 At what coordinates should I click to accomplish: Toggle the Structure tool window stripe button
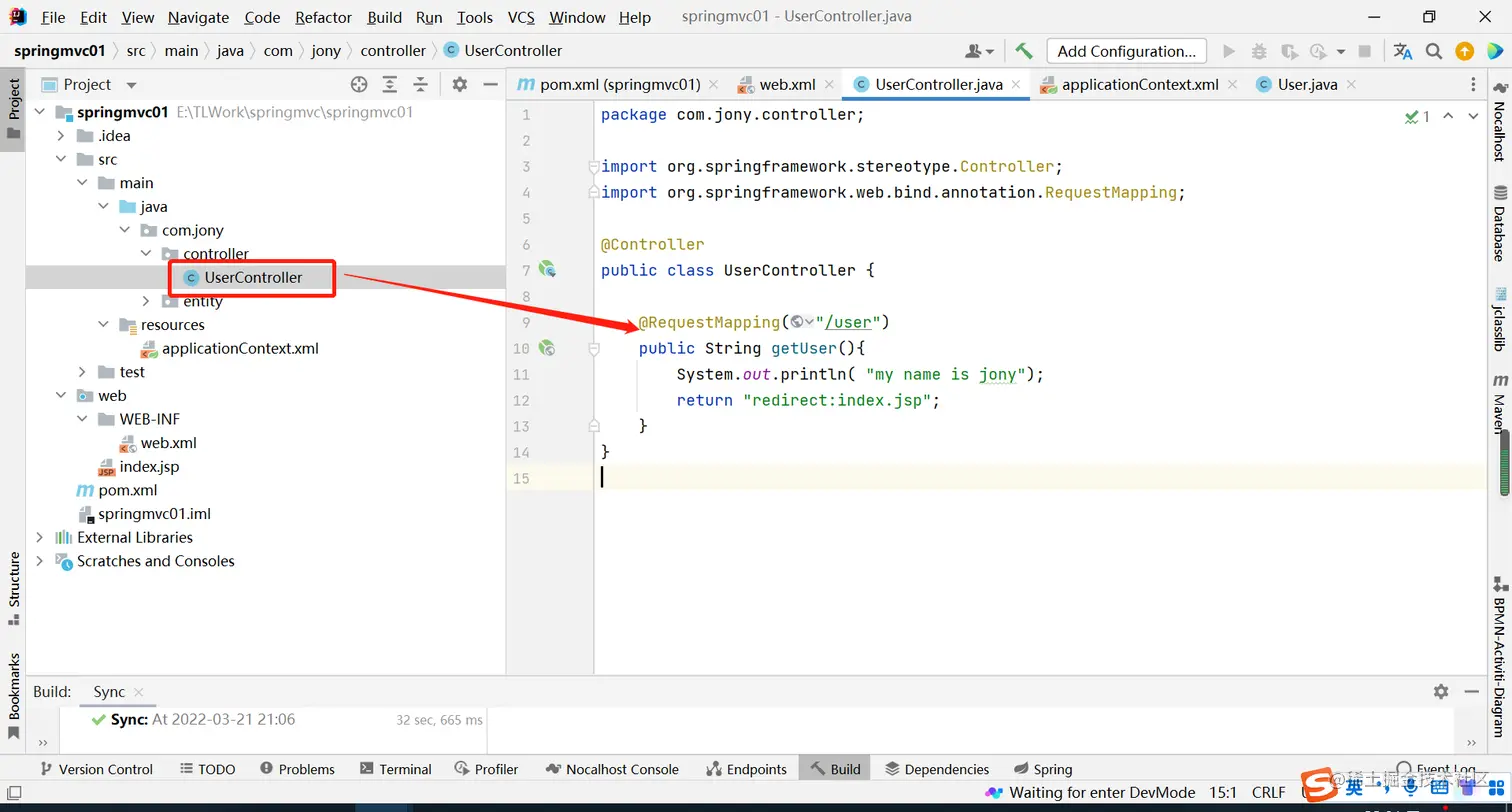13,589
